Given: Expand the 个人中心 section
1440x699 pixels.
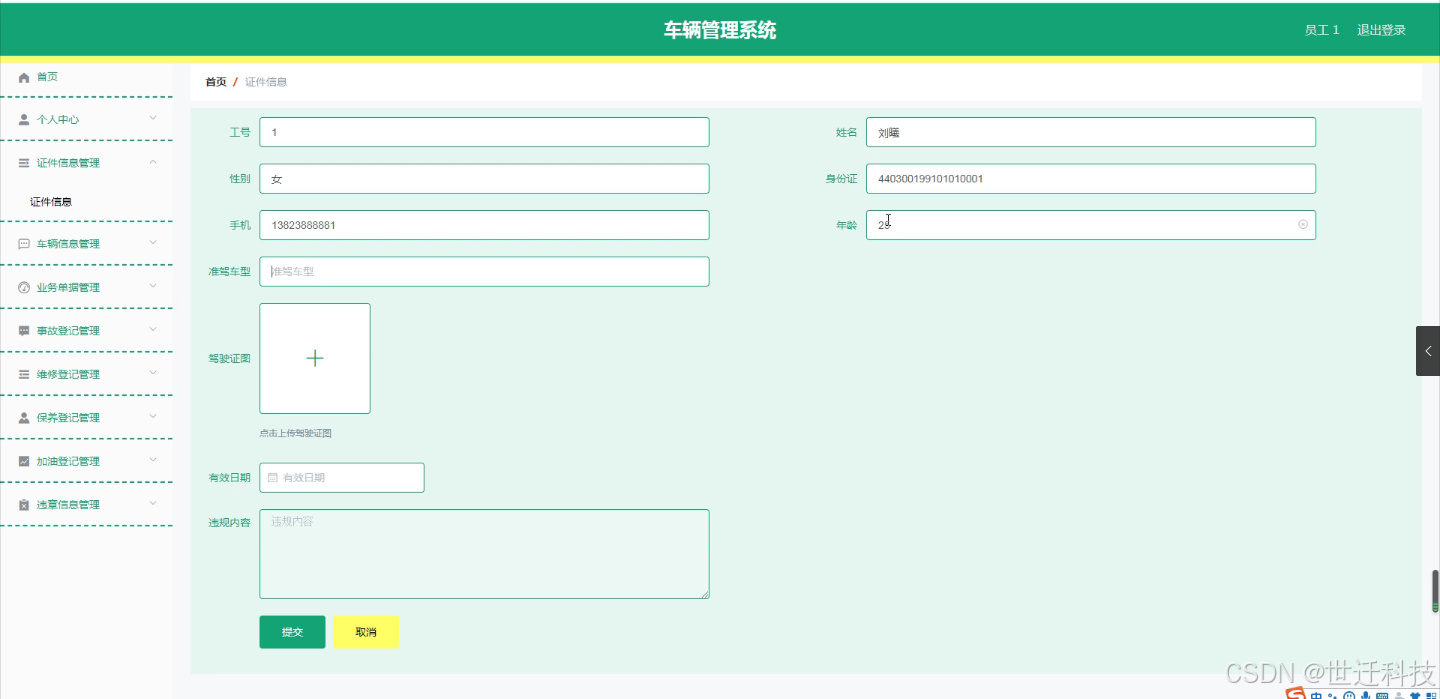Looking at the screenshot, I should 153,119.
